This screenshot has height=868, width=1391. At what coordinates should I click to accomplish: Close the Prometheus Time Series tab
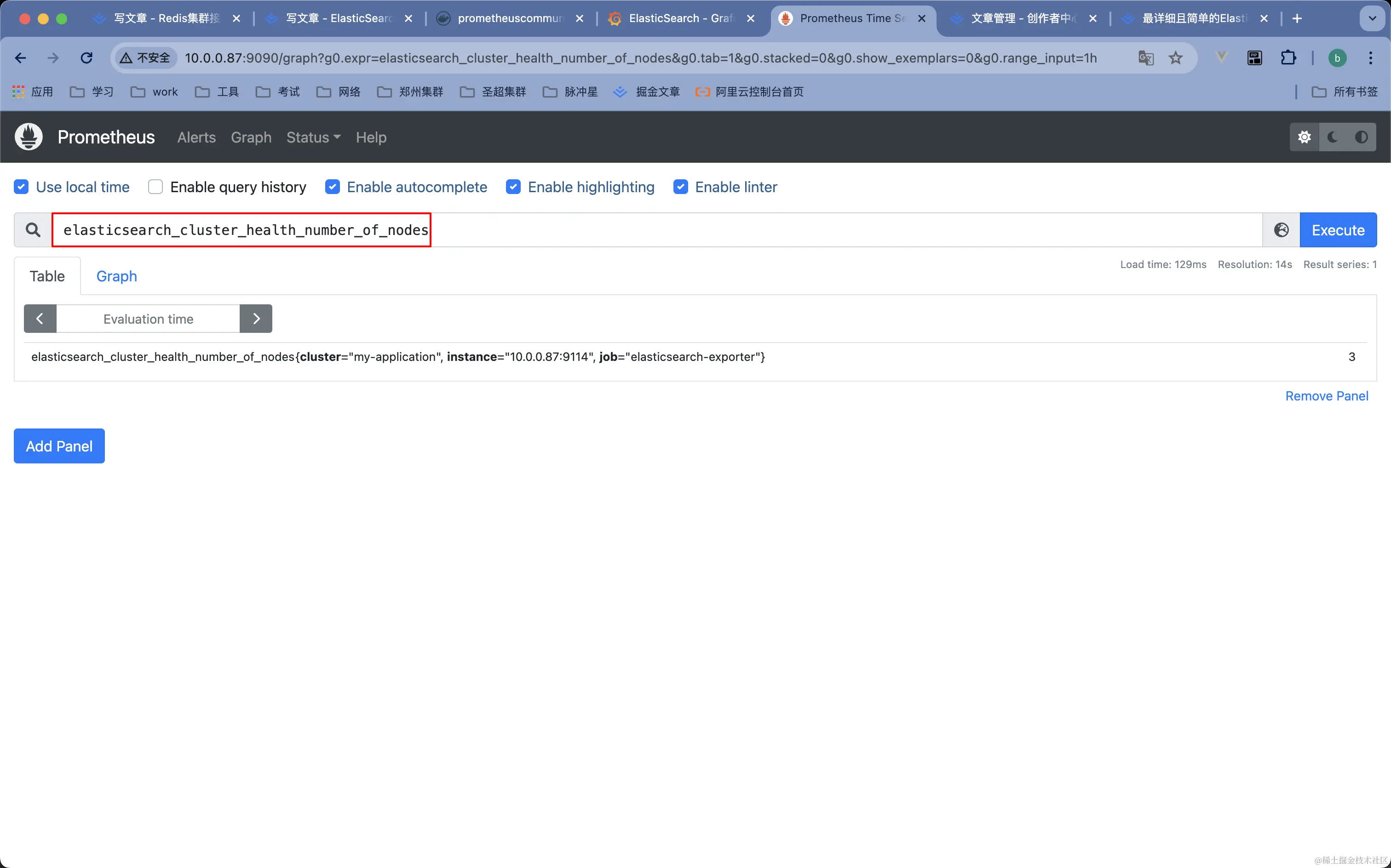click(922, 18)
